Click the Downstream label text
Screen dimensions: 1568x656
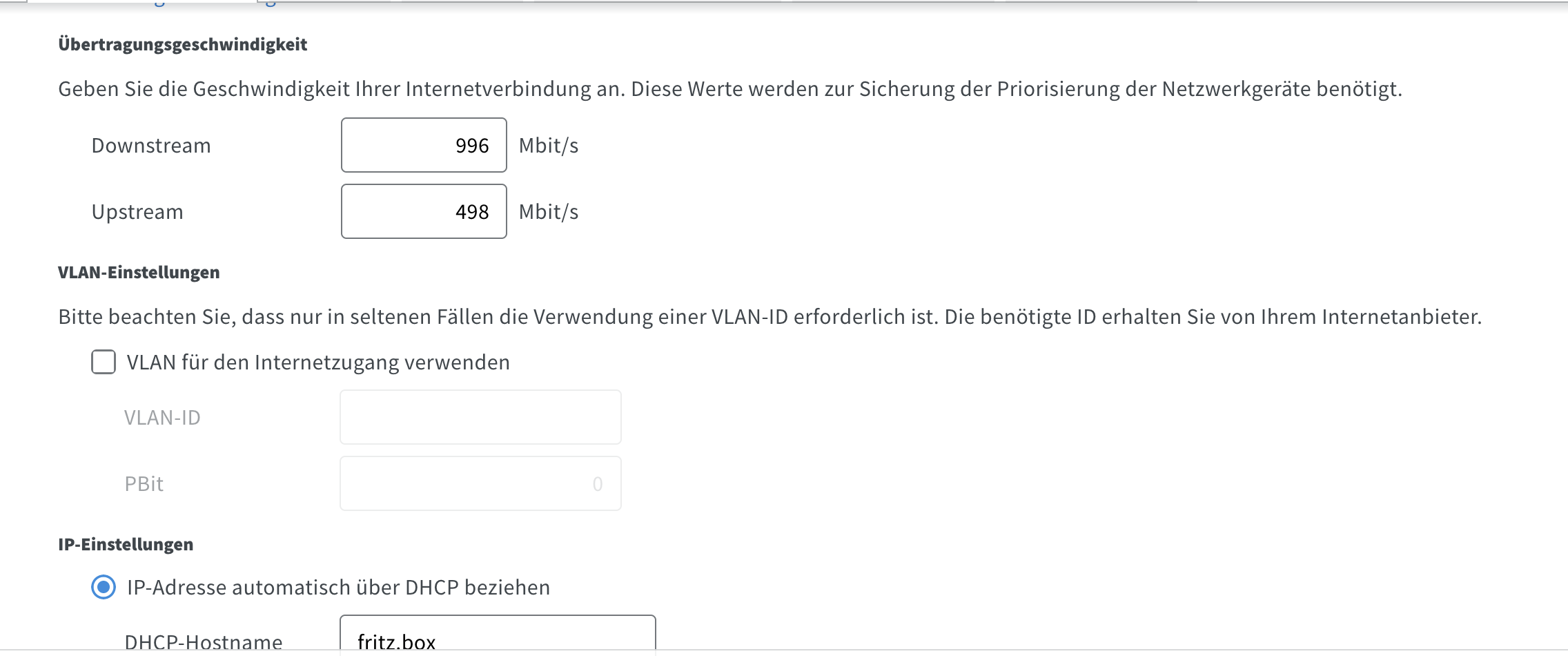point(151,146)
